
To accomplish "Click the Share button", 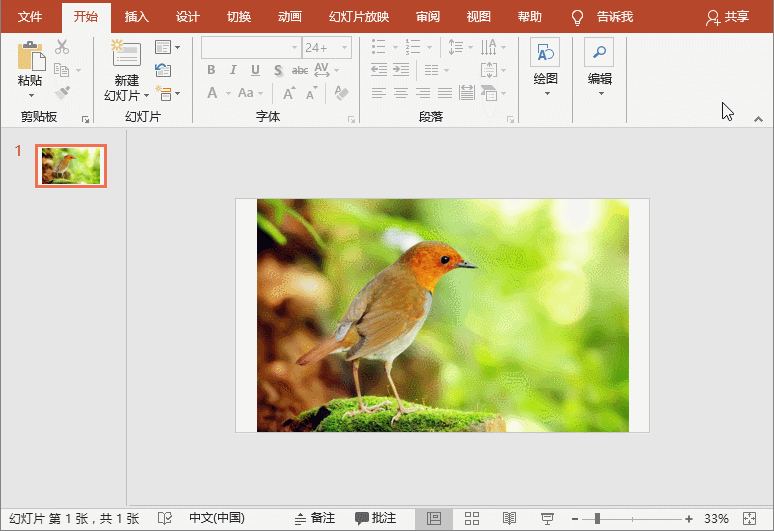I will [727, 17].
